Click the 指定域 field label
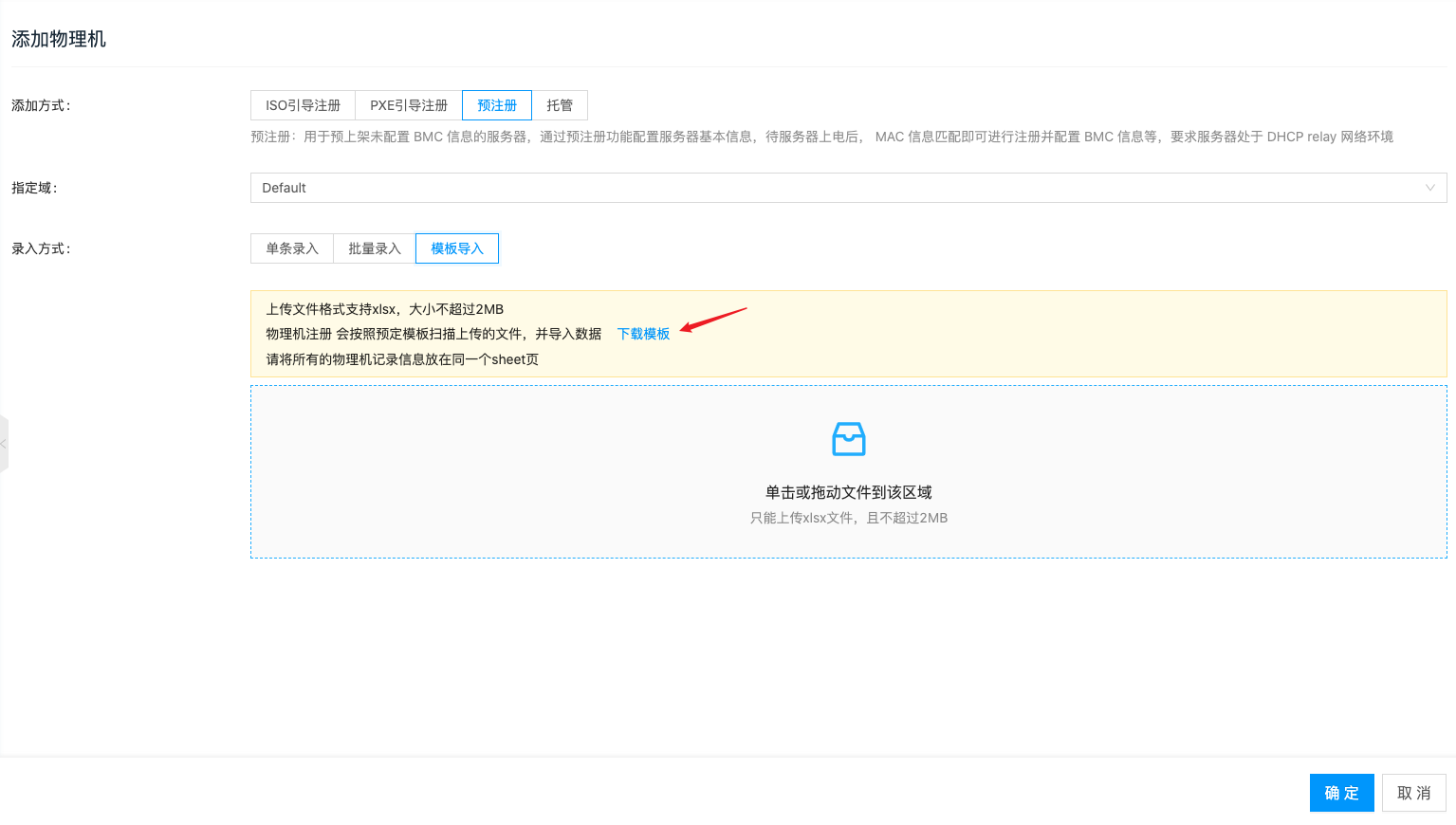The width and height of the screenshot is (1456, 825). tap(34, 188)
